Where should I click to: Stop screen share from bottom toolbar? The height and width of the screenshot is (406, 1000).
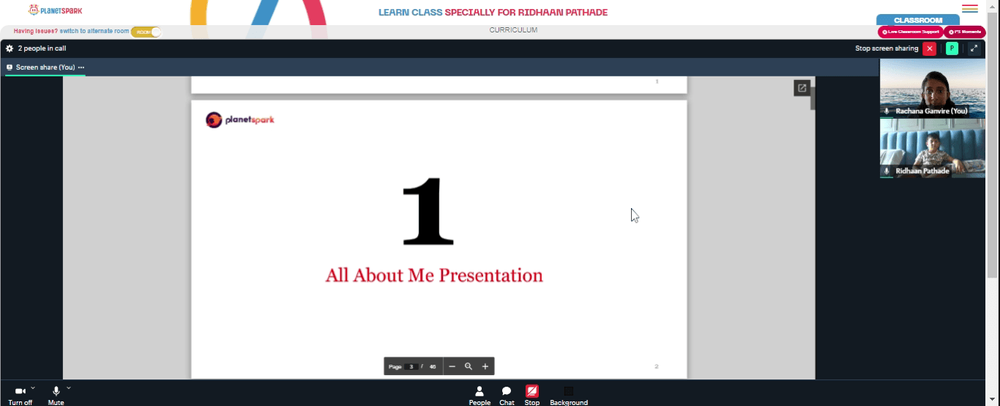(x=532, y=395)
